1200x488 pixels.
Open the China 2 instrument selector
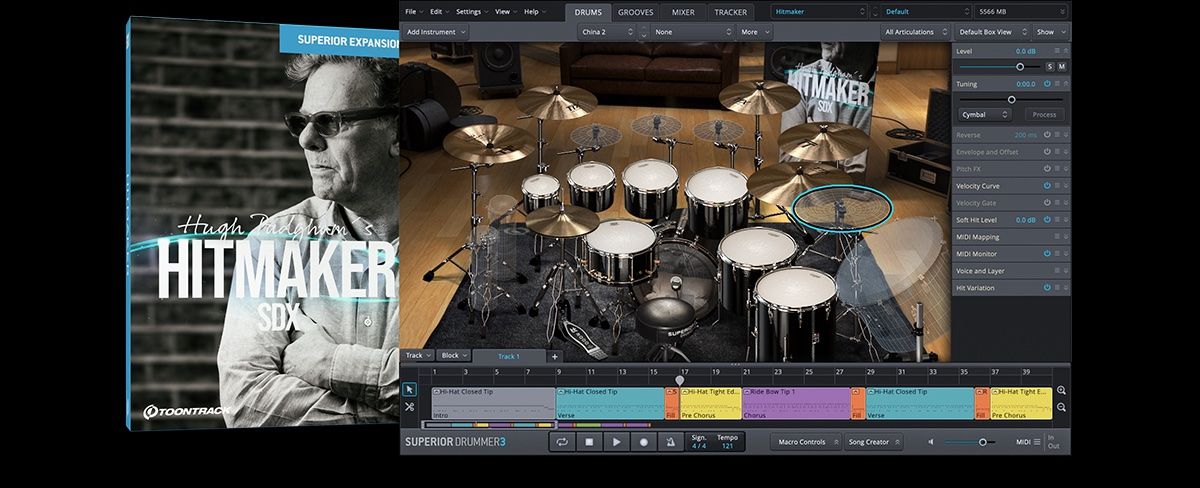(x=608, y=32)
